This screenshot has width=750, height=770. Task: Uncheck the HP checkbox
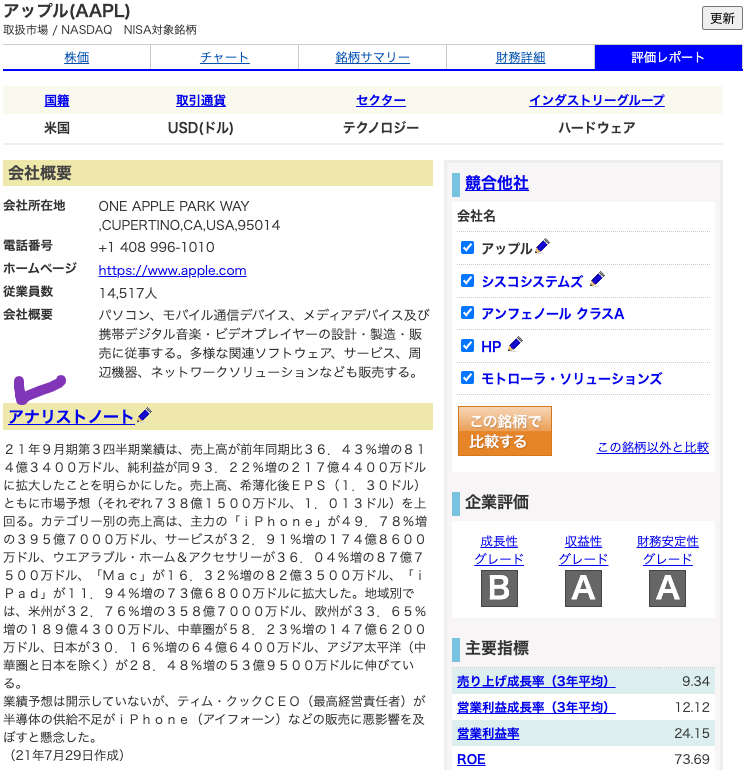(468, 346)
